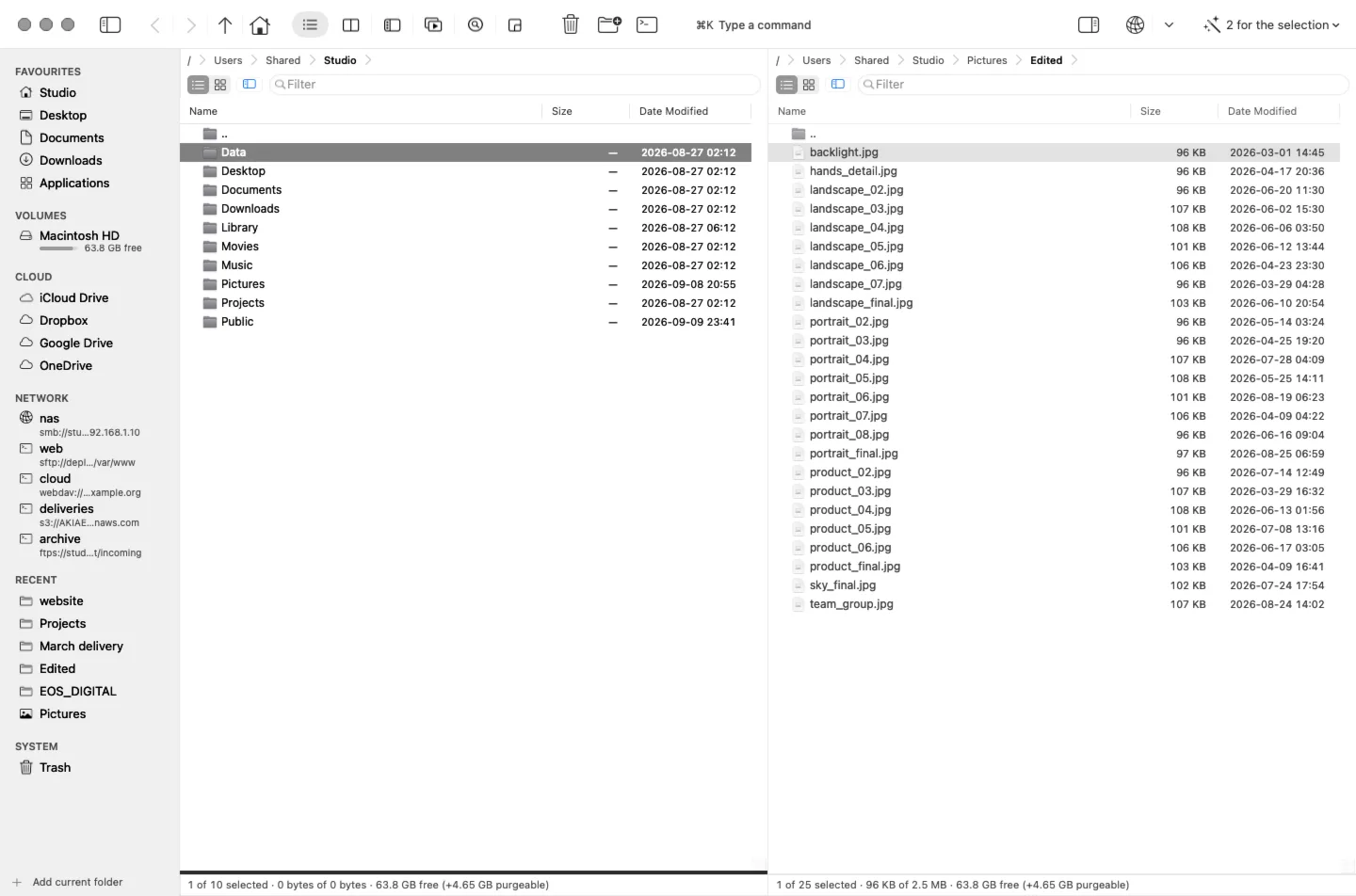Image resolution: width=1356 pixels, height=896 pixels.
Task: Select Shared in the left pane breadcrumb
Action: [282, 60]
